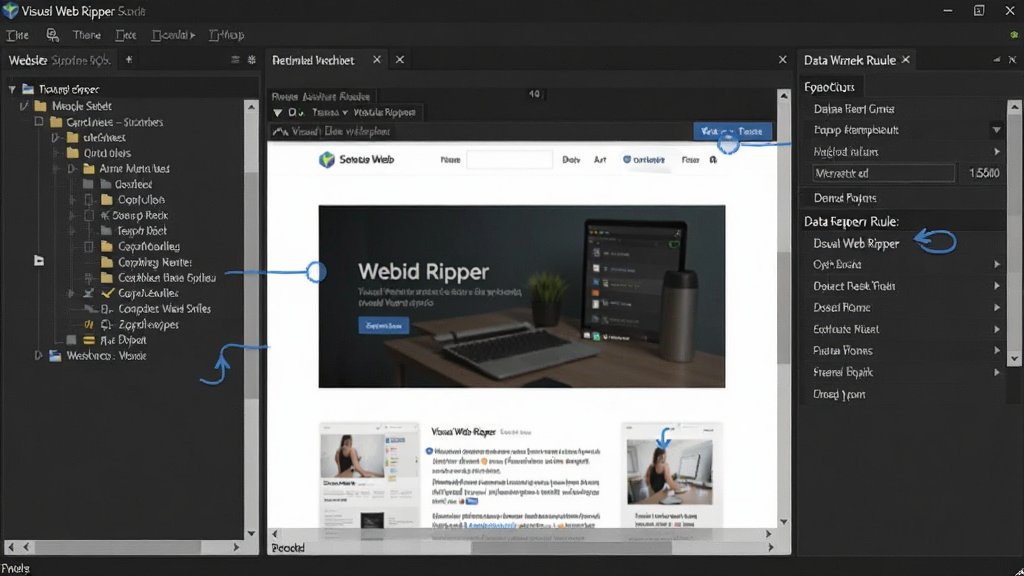Expand the 'Arme Meta/ues' folder node
The image size is (1024, 576).
(x=72, y=168)
